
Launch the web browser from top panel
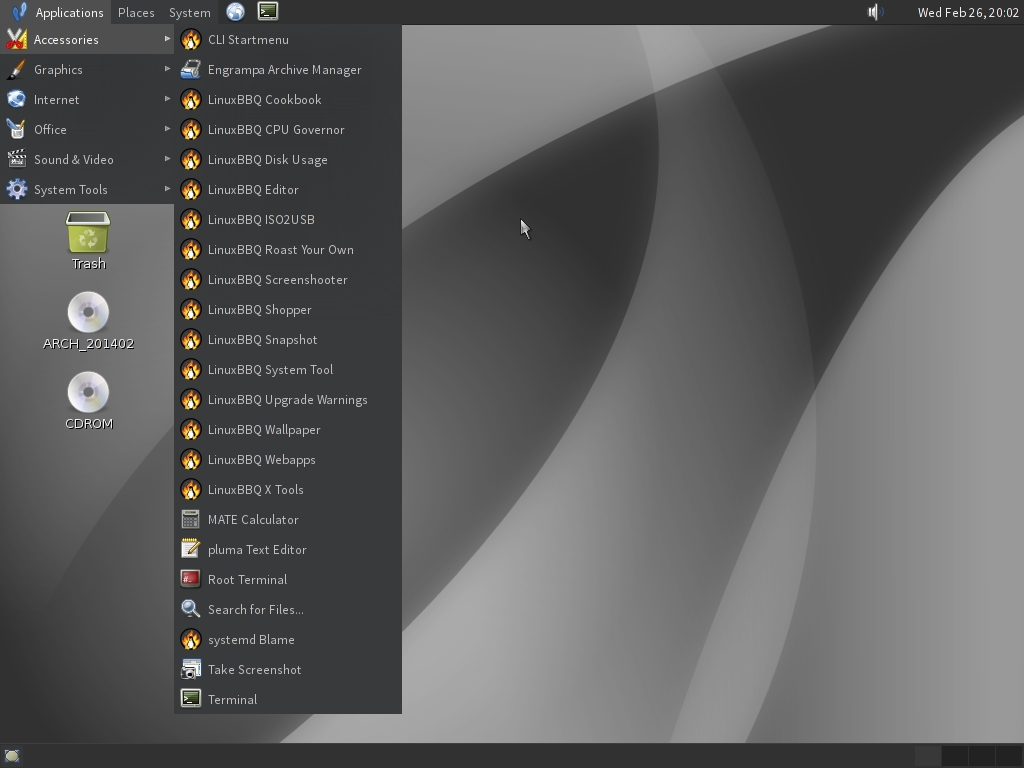pyautogui.click(x=235, y=12)
